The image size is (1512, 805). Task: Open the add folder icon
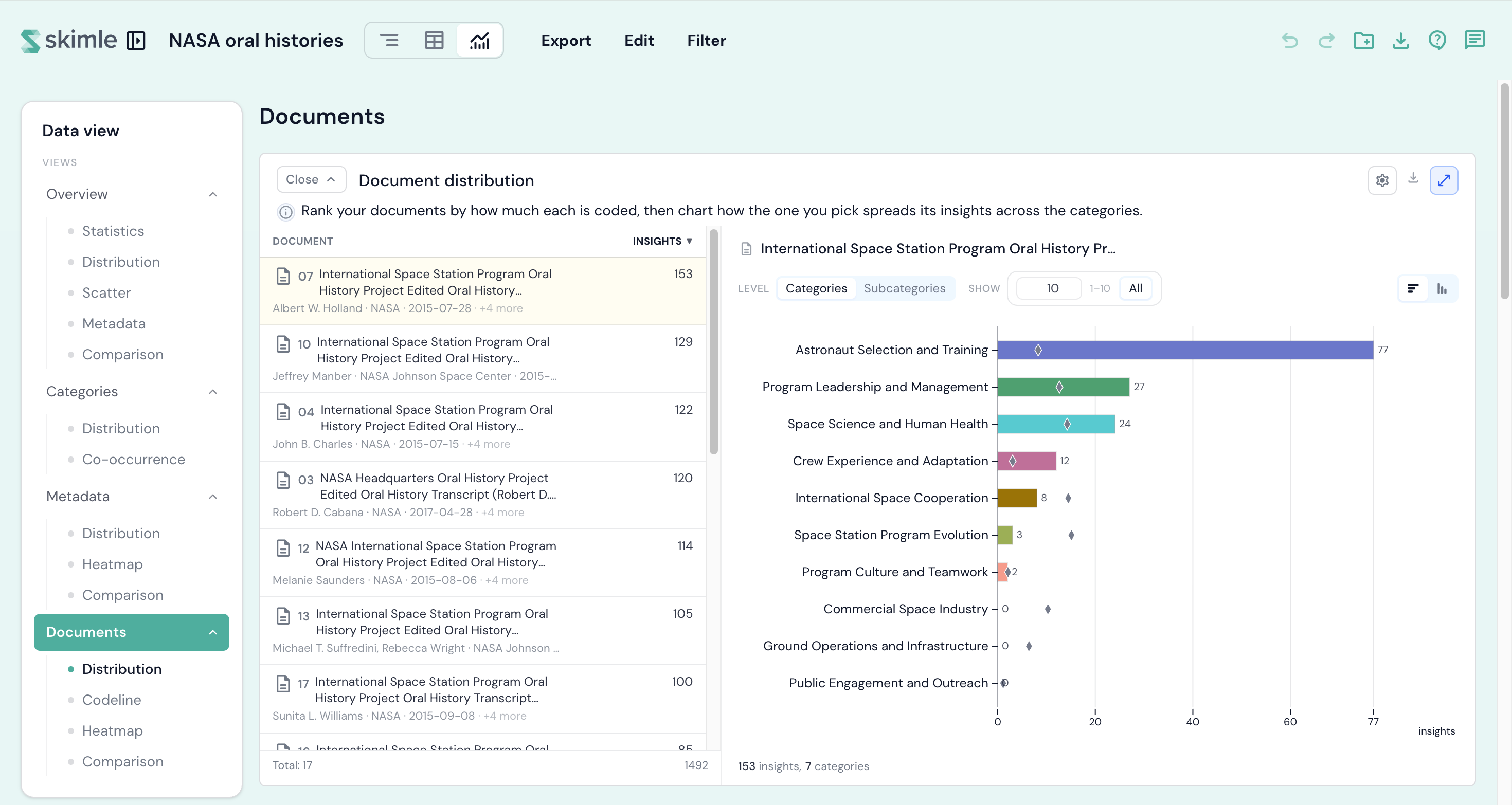(1363, 41)
